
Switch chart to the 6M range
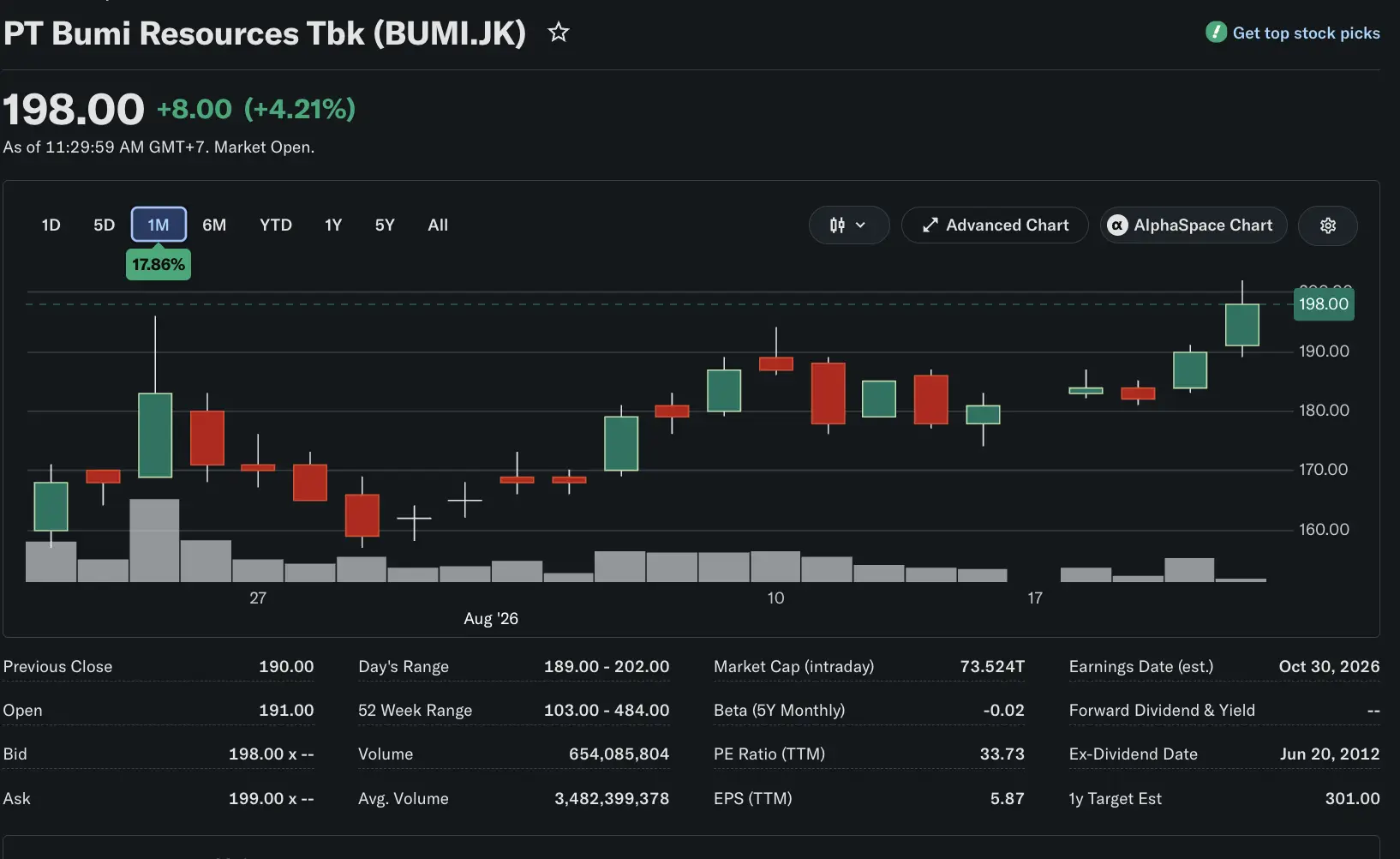pyautogui.click(x=214, y=225)
